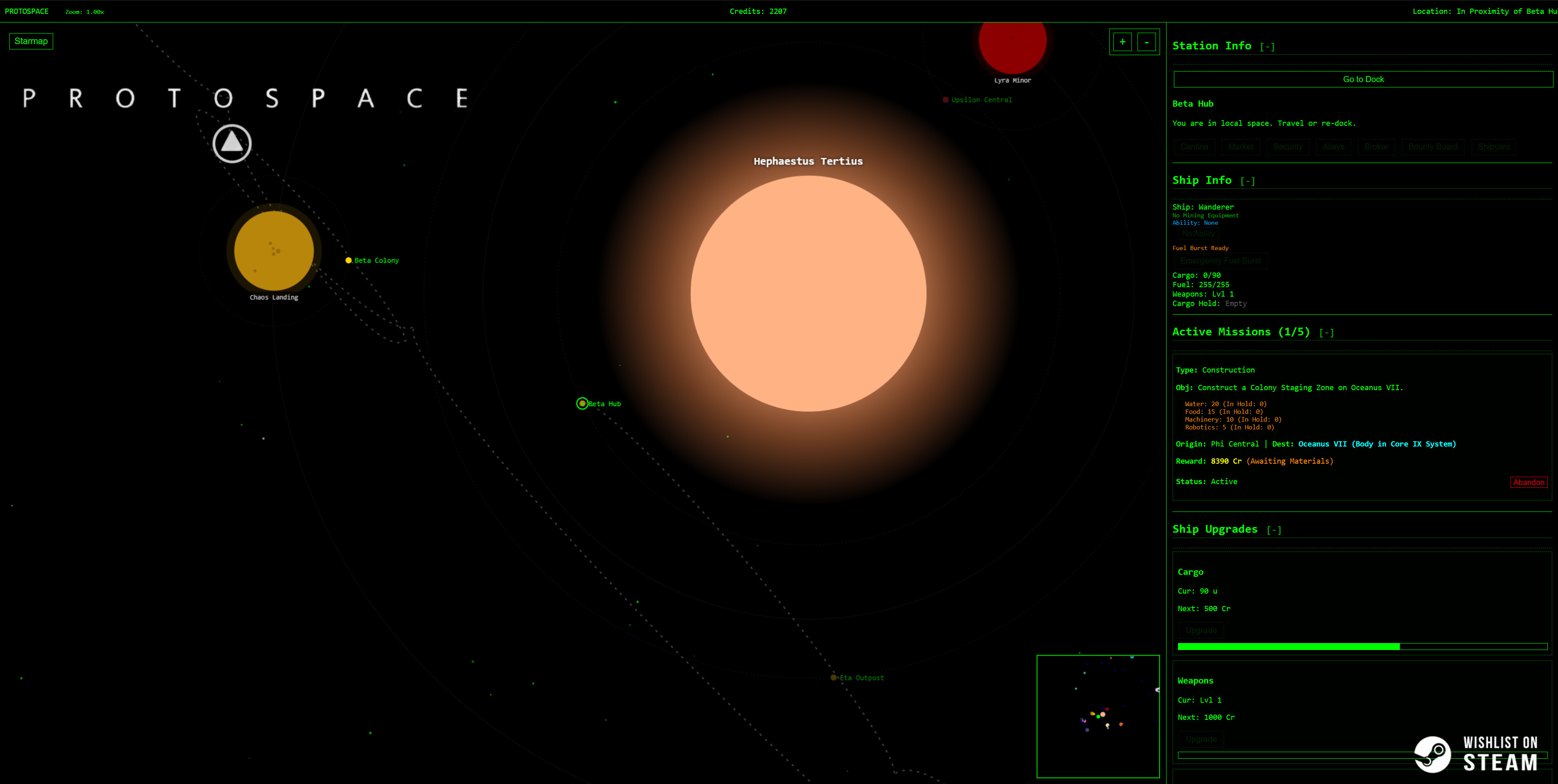The height and width of the screenshot is (784, 1558).
Task: Click the Water: 20 requirement line
Action: pos(1225,404)
